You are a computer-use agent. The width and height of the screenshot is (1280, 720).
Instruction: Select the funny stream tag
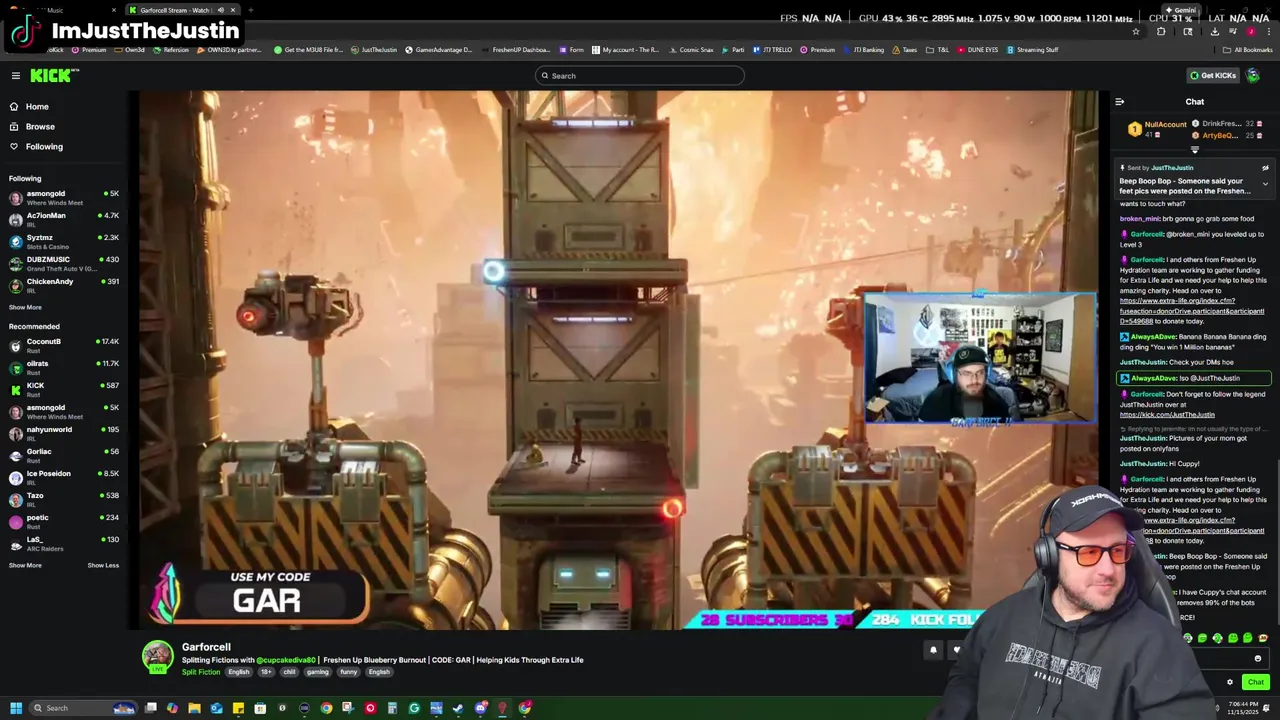pos(348,672)
